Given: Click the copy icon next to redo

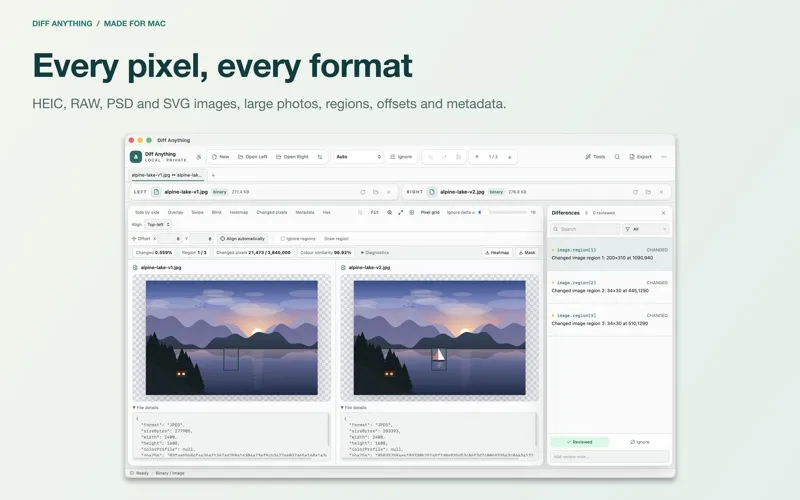Looking at the screenshot, I should [458, 157].
